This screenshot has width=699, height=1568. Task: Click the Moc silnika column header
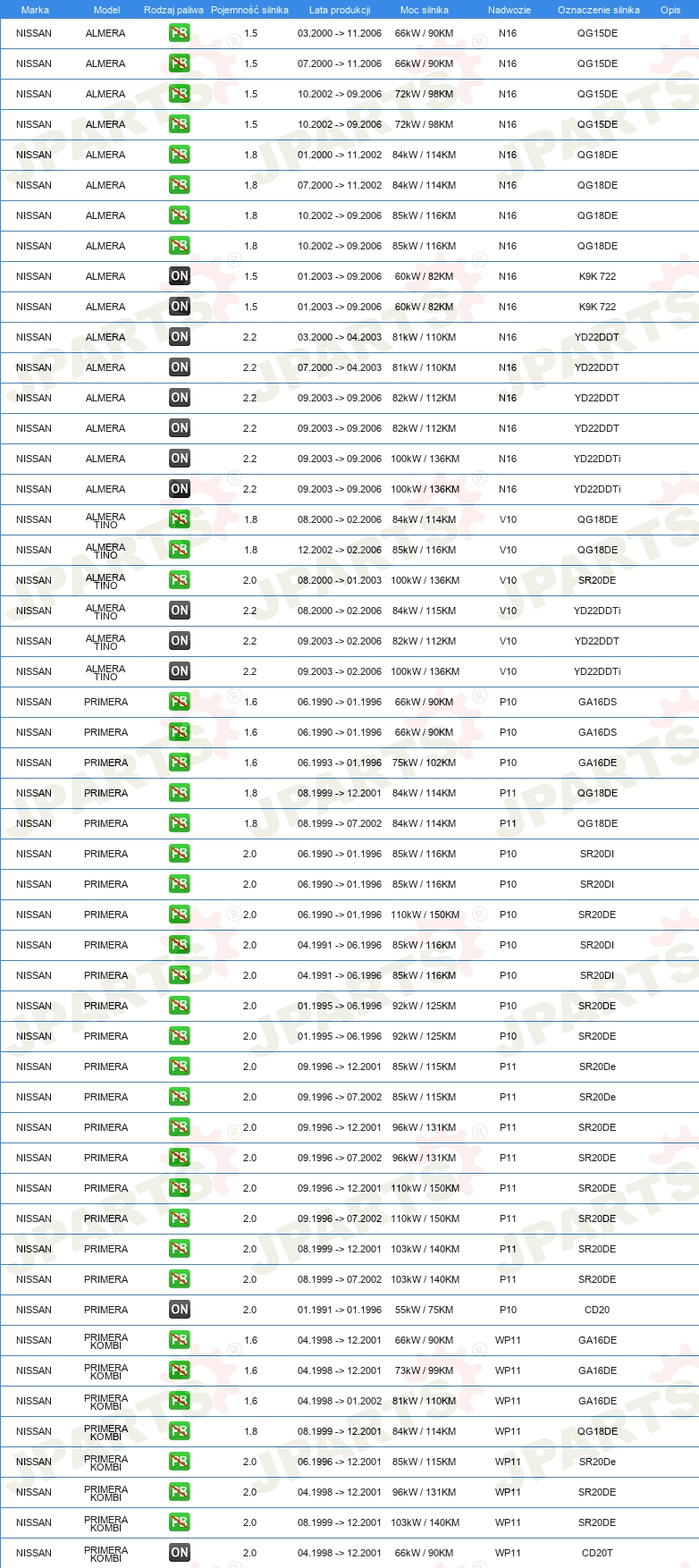click(x=425, y=10)
